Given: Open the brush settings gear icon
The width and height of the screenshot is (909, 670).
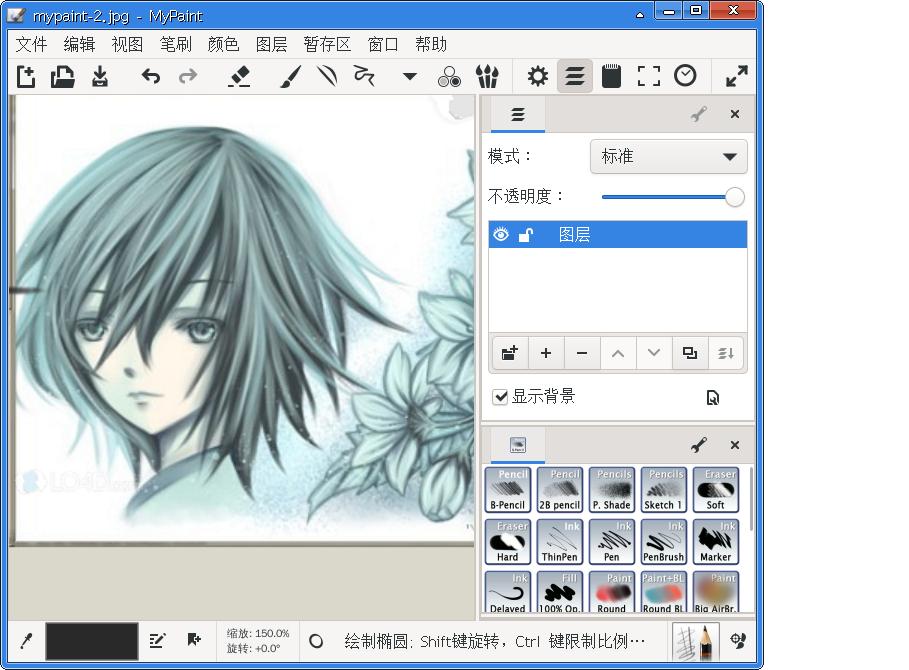Looking at the screenshot, I should point(538,76).
